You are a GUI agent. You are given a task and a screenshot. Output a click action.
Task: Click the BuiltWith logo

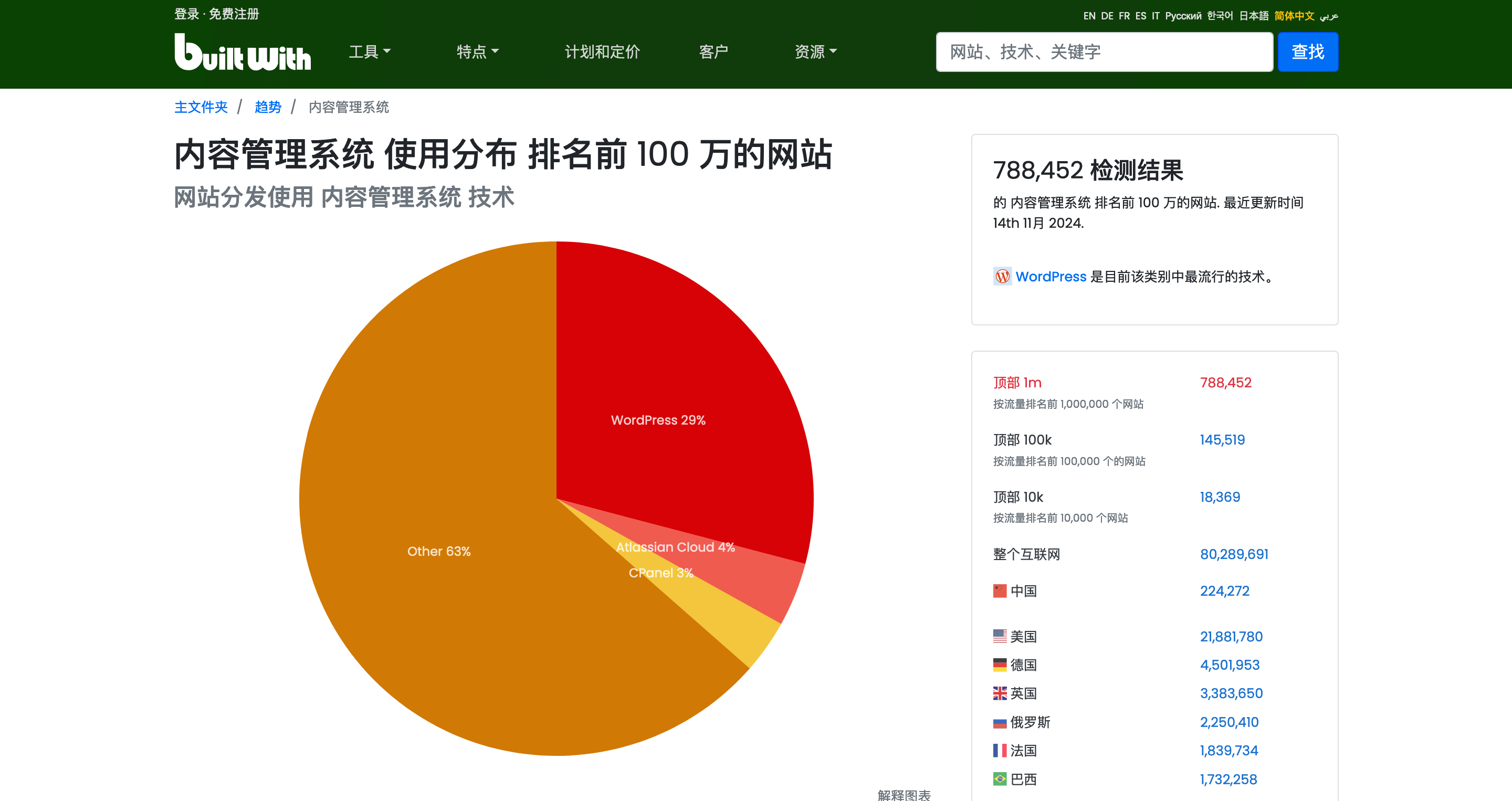[243, 51]
